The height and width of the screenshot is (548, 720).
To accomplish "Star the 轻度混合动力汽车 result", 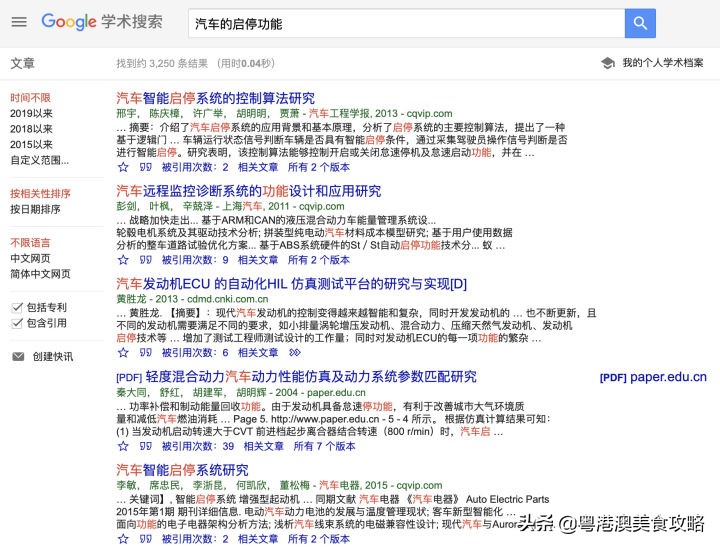I will coord(123,446).
